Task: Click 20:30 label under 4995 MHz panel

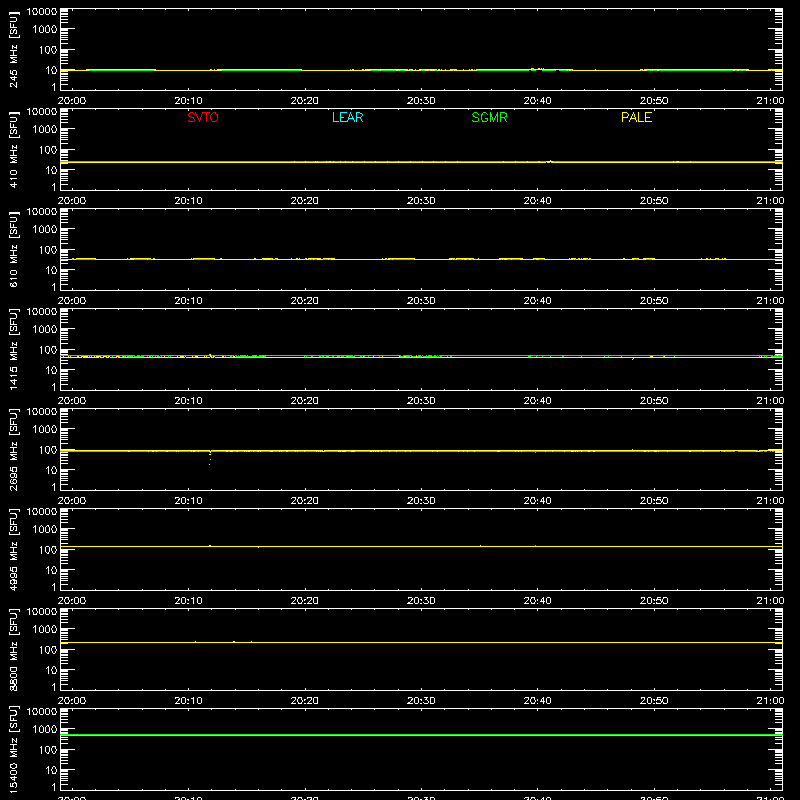Action: point(421,601)
